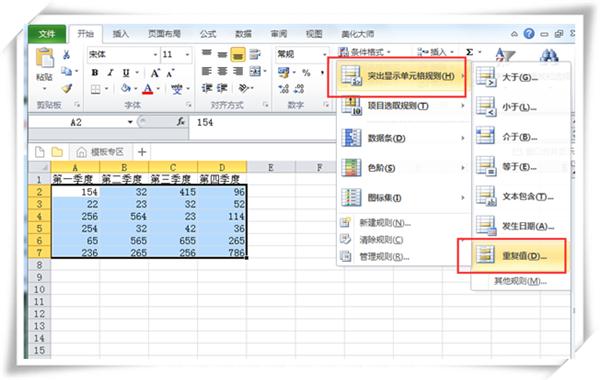Open the font name 宋体 dropdown
The image size is (600, 380).
[155, 55]
